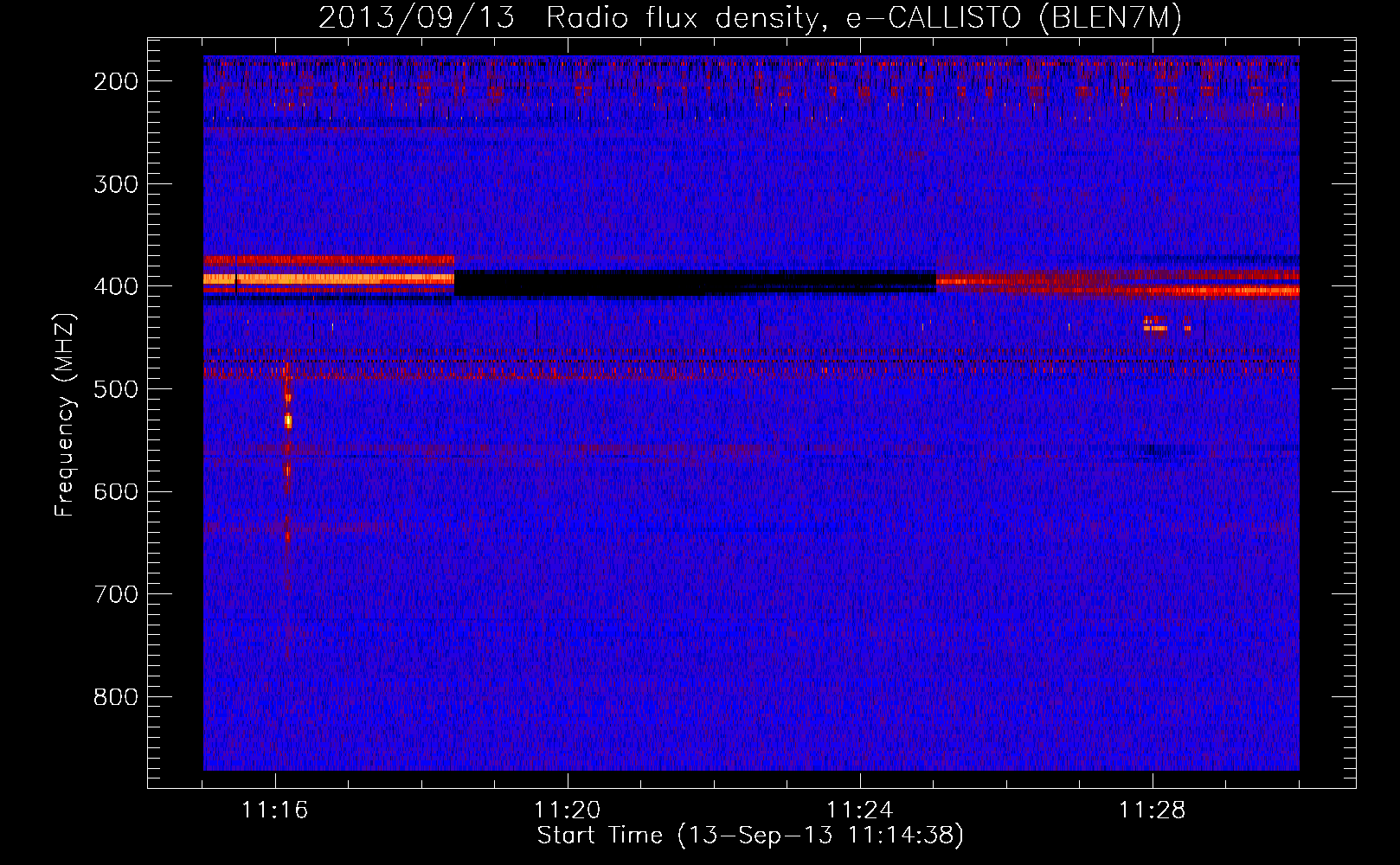Click the bright burst spot near 530 MHz
1400x865 pixels.
[288, 421]
